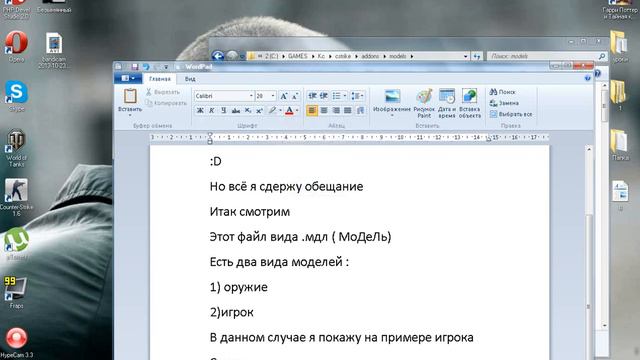This screenshot has width=640, height=360.
Task: Open font color dropdown arrow
Action: click(297, 110)
